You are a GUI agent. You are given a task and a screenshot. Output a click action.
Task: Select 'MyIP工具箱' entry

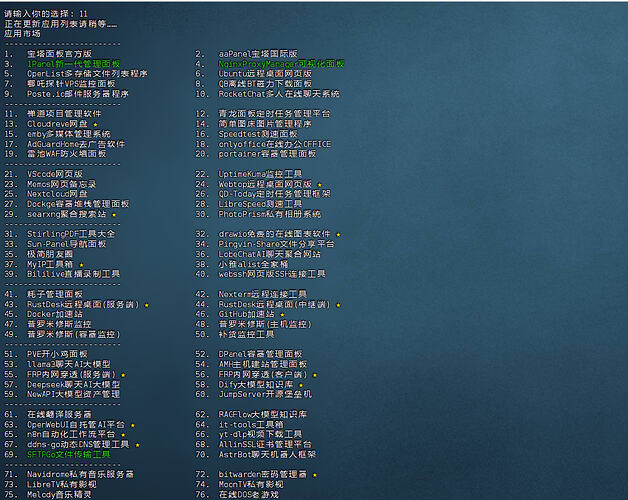point(50,264)
